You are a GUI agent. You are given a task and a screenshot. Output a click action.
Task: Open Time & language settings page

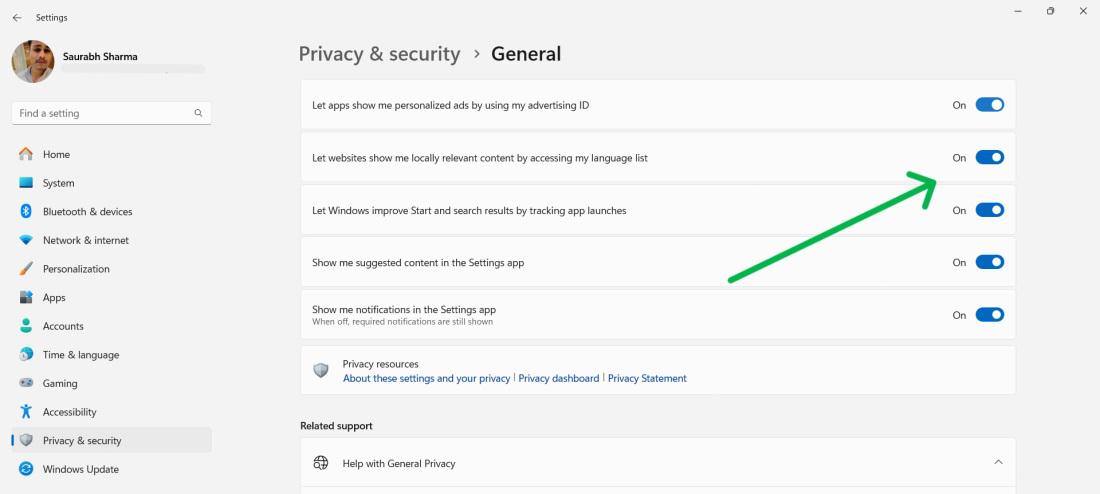(x=80, y=355)
